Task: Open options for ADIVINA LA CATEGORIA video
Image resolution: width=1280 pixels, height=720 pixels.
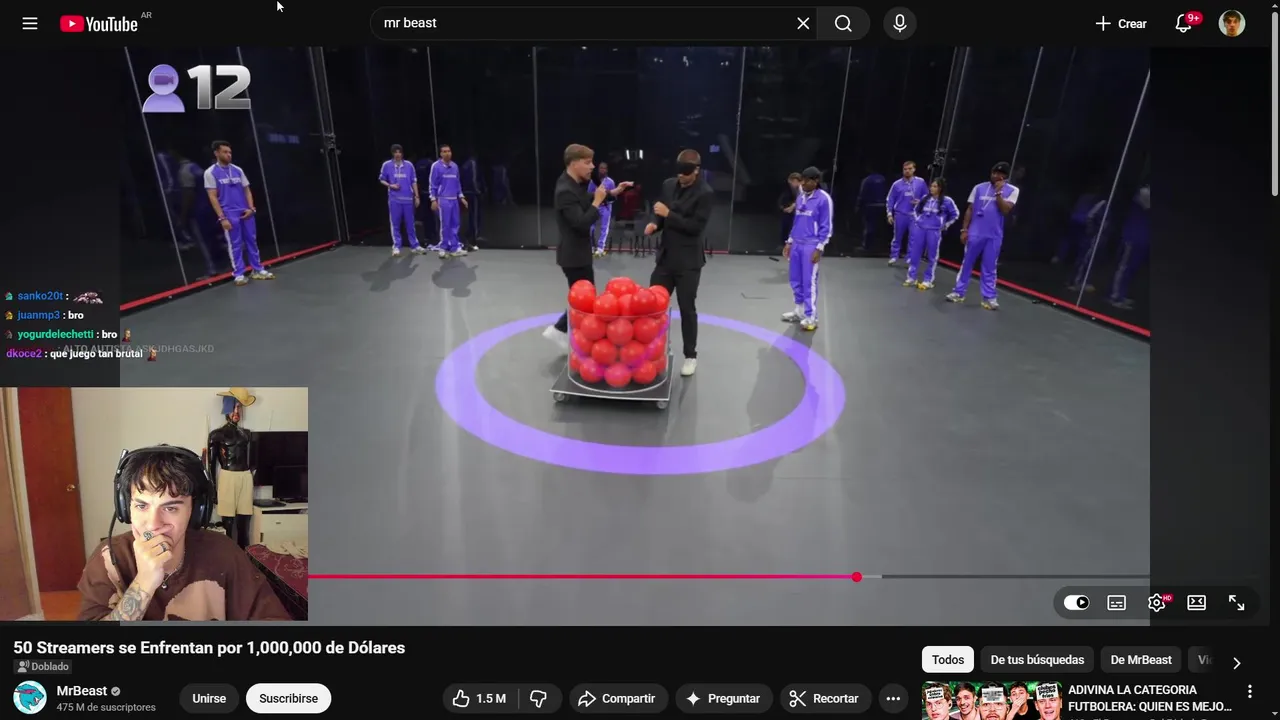Action: pos(1250,691)
